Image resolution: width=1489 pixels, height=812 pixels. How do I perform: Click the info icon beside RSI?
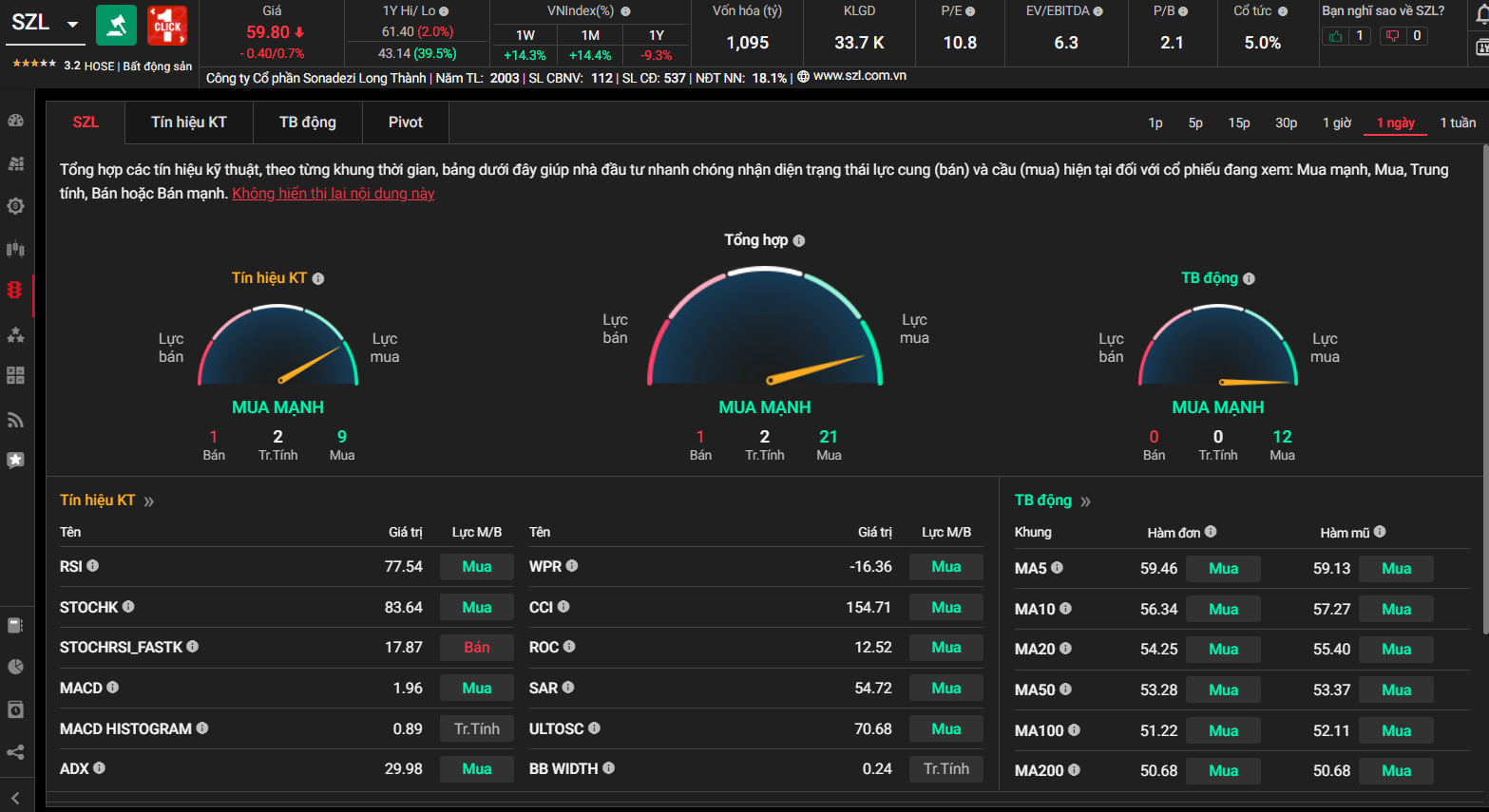93,566
